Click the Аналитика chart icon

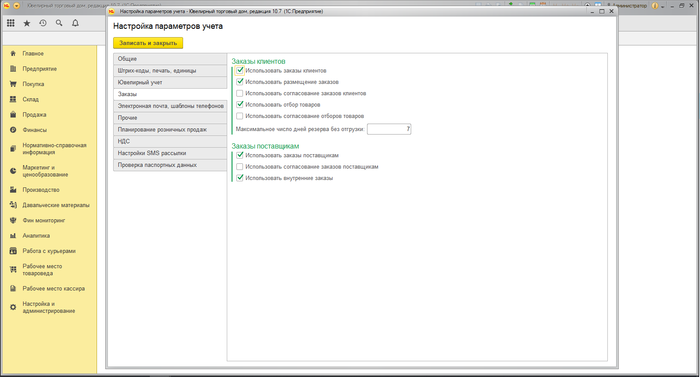pyautogui.click(x=13, y=235)
